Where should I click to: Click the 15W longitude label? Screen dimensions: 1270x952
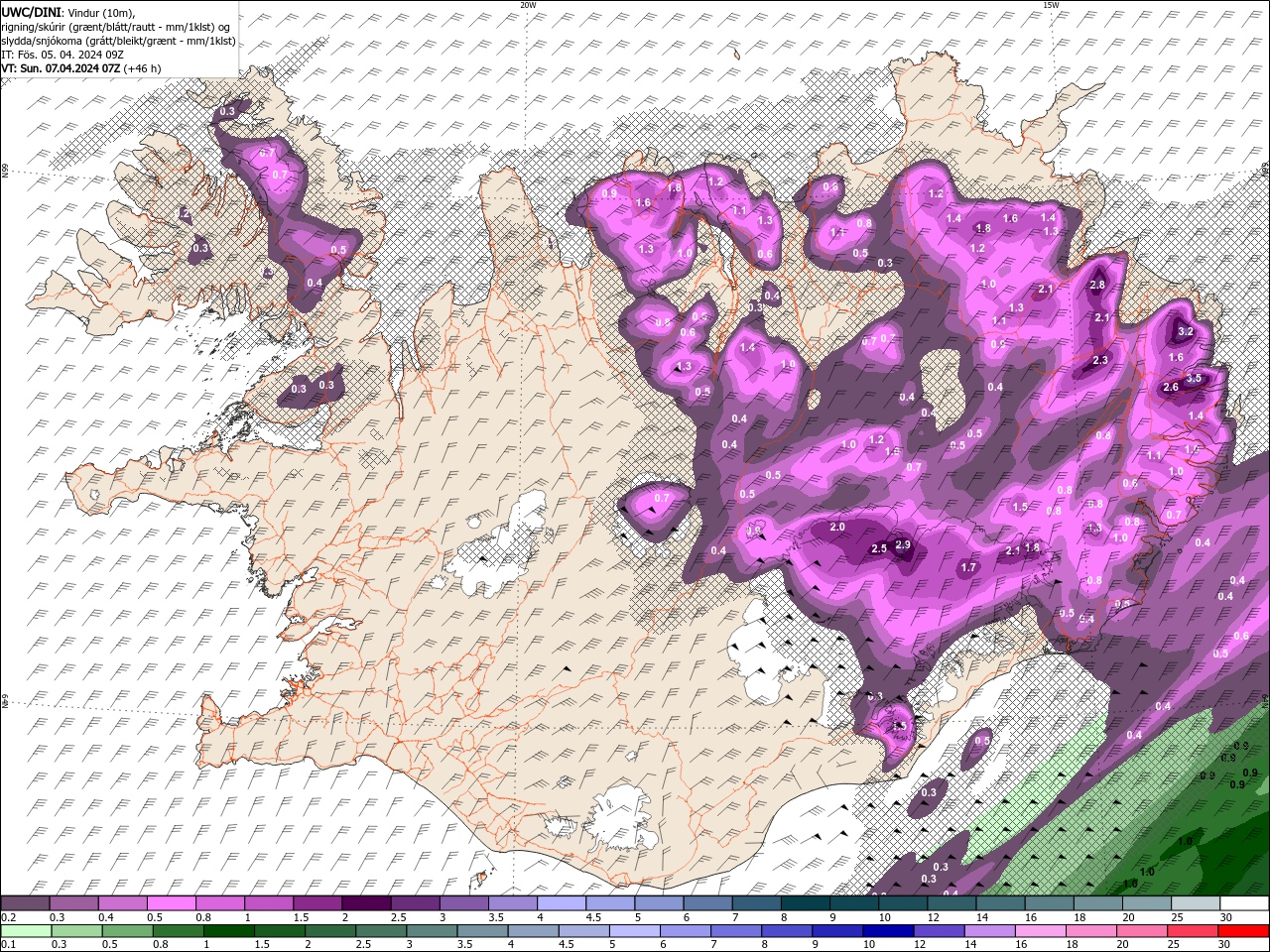pos(1051,5)
